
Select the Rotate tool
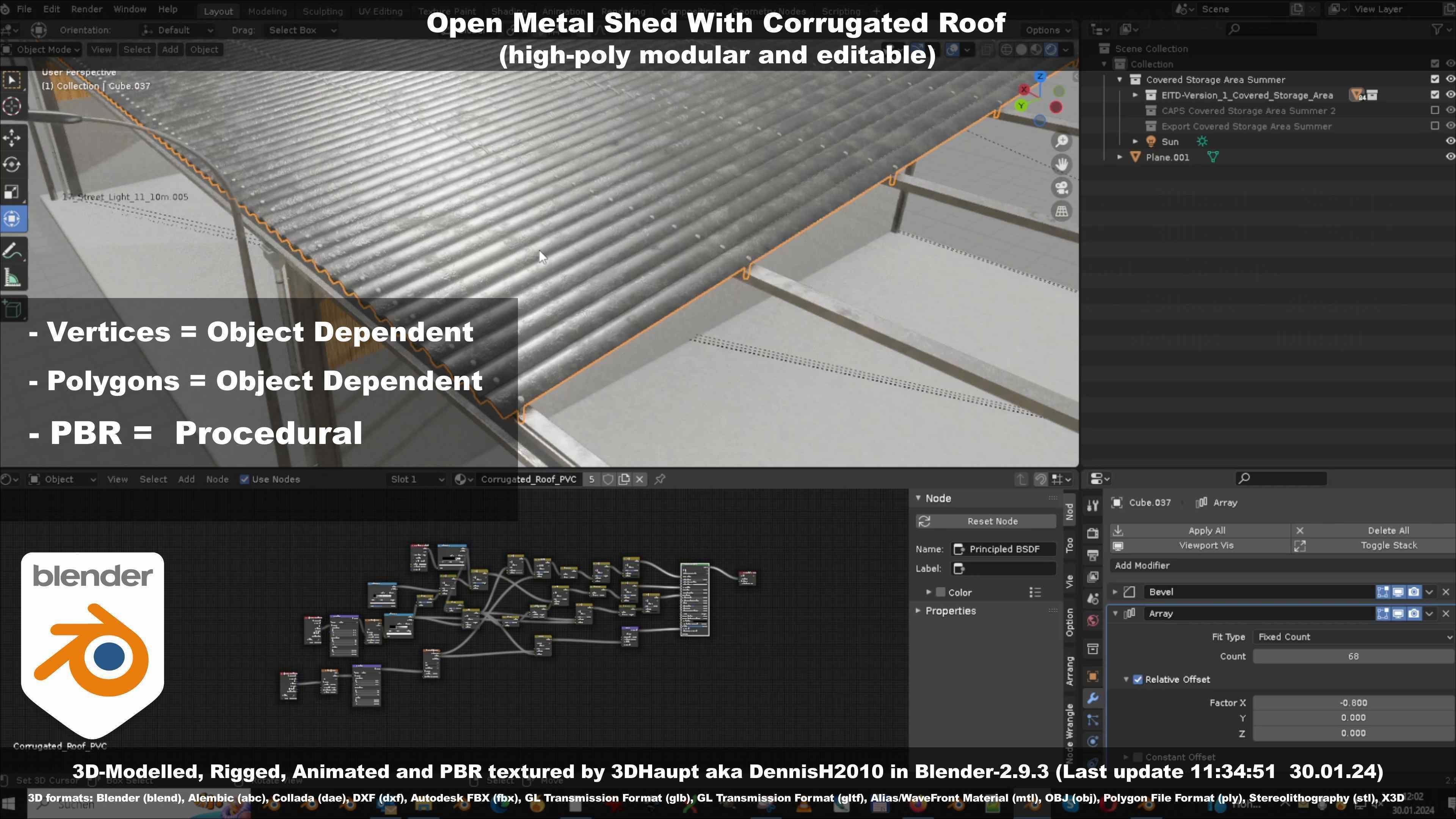tap(13, 165)
